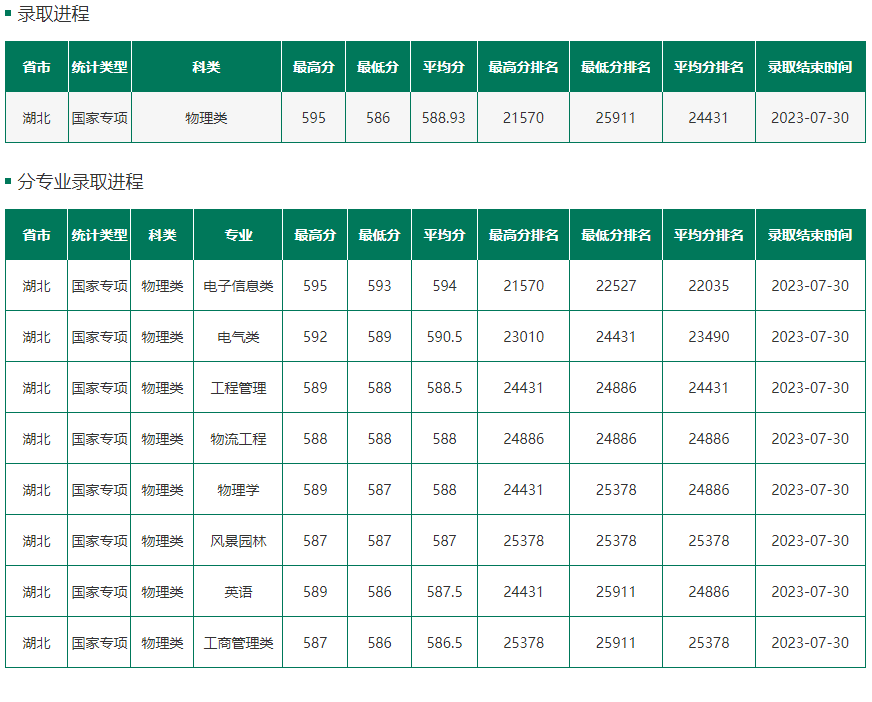
Task: Click the average score '588.5'
Action: click(x=444, y=388)
